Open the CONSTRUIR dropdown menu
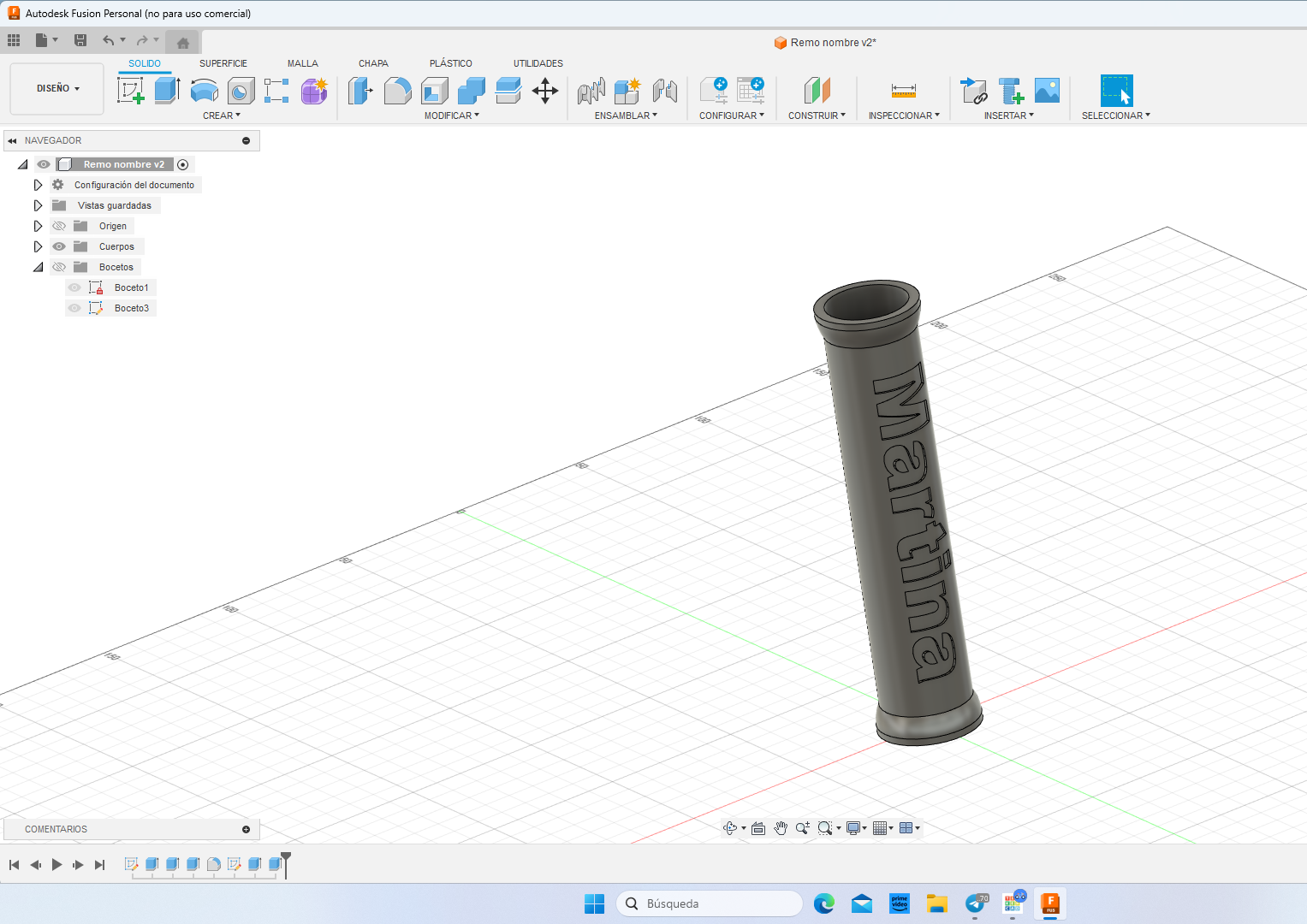 click(817, 115)
